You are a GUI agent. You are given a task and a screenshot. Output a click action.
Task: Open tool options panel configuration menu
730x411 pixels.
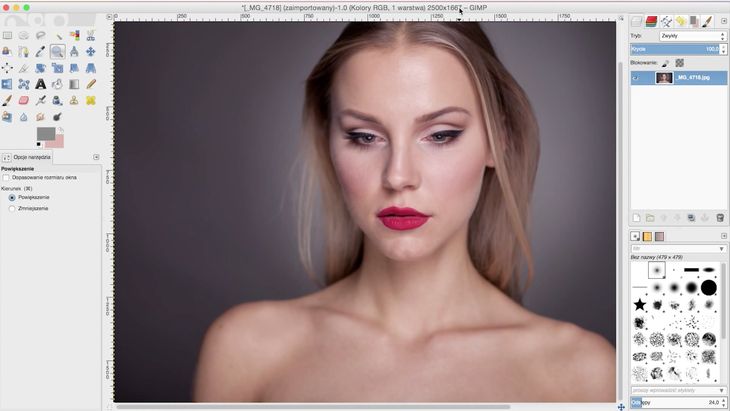coord(96,157)
